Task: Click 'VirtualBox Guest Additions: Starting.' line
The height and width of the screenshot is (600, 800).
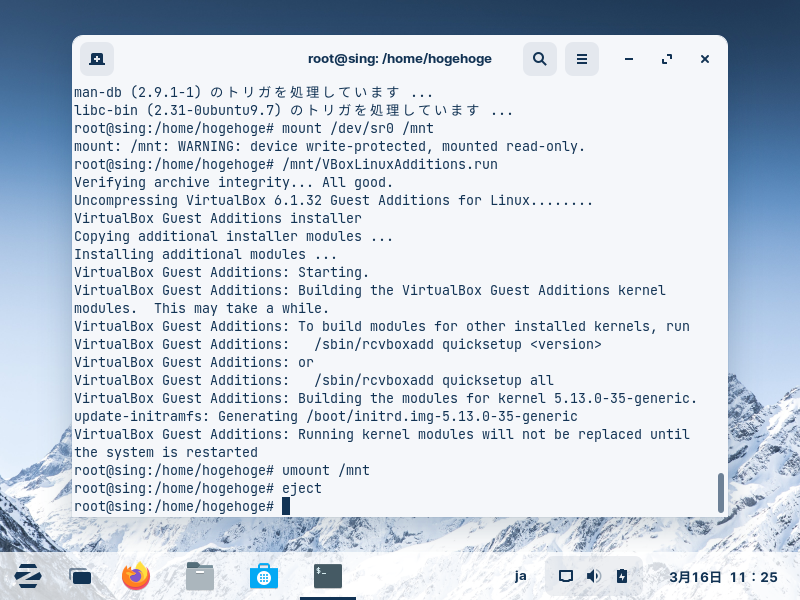Action: [221, 272]
